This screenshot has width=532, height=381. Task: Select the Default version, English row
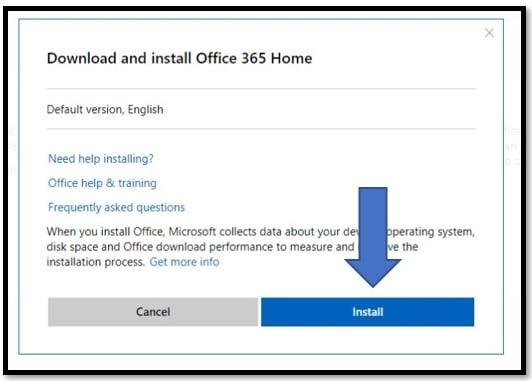[x=261, y=109]
